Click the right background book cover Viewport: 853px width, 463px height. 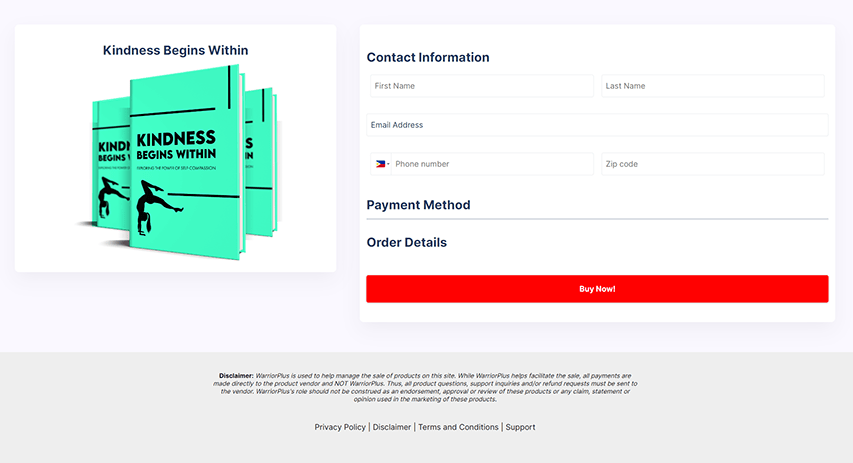261,162
